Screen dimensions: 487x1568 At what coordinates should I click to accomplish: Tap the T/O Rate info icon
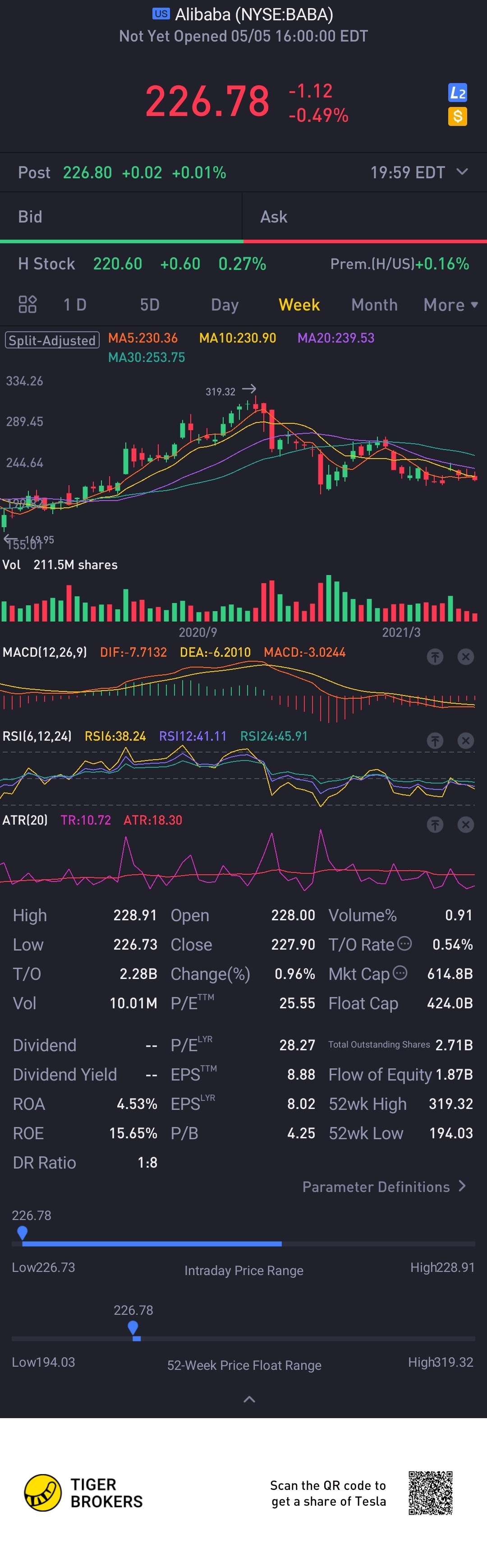coord(405,943)
